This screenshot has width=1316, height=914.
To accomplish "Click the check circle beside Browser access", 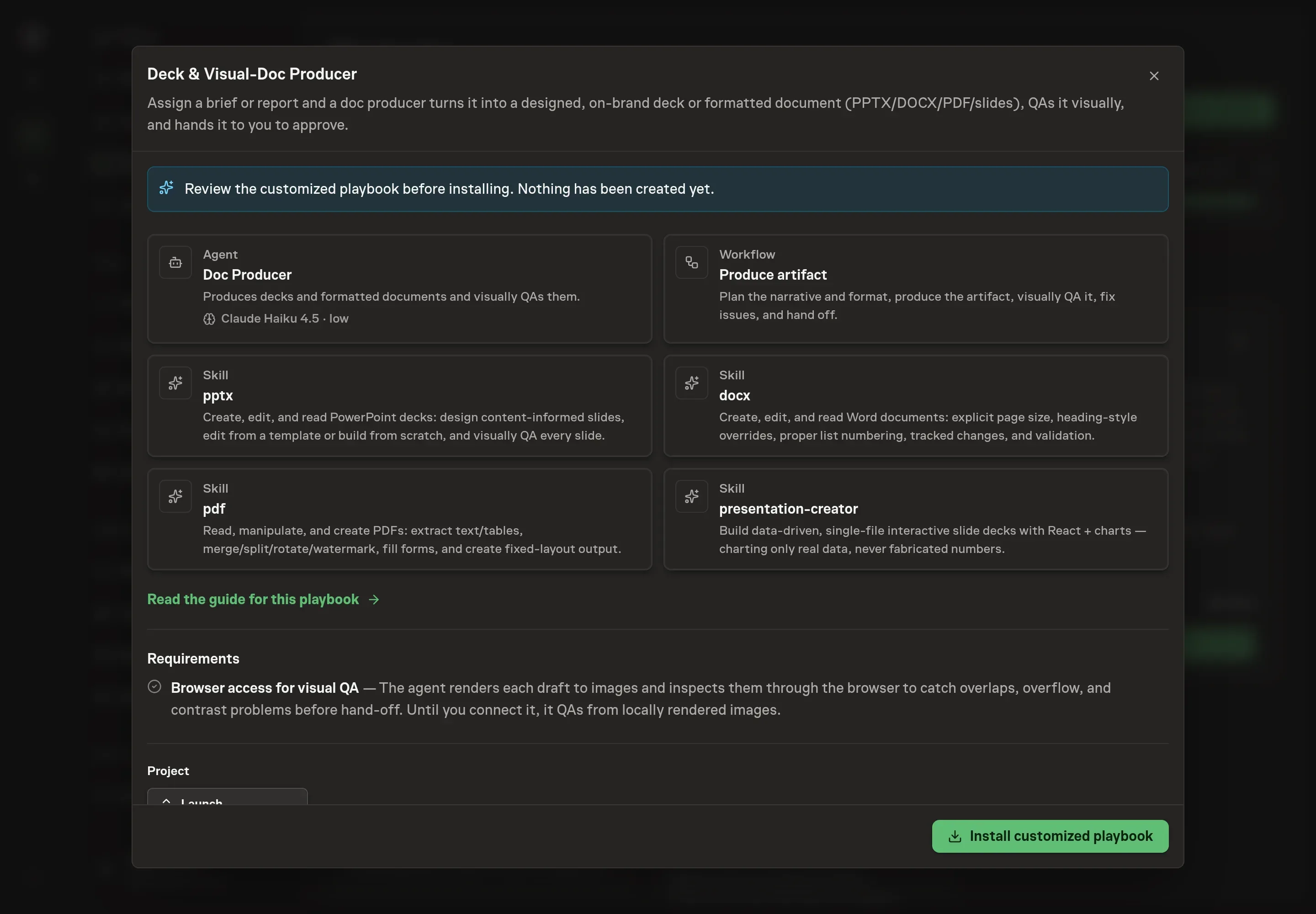I will (154, 687).
